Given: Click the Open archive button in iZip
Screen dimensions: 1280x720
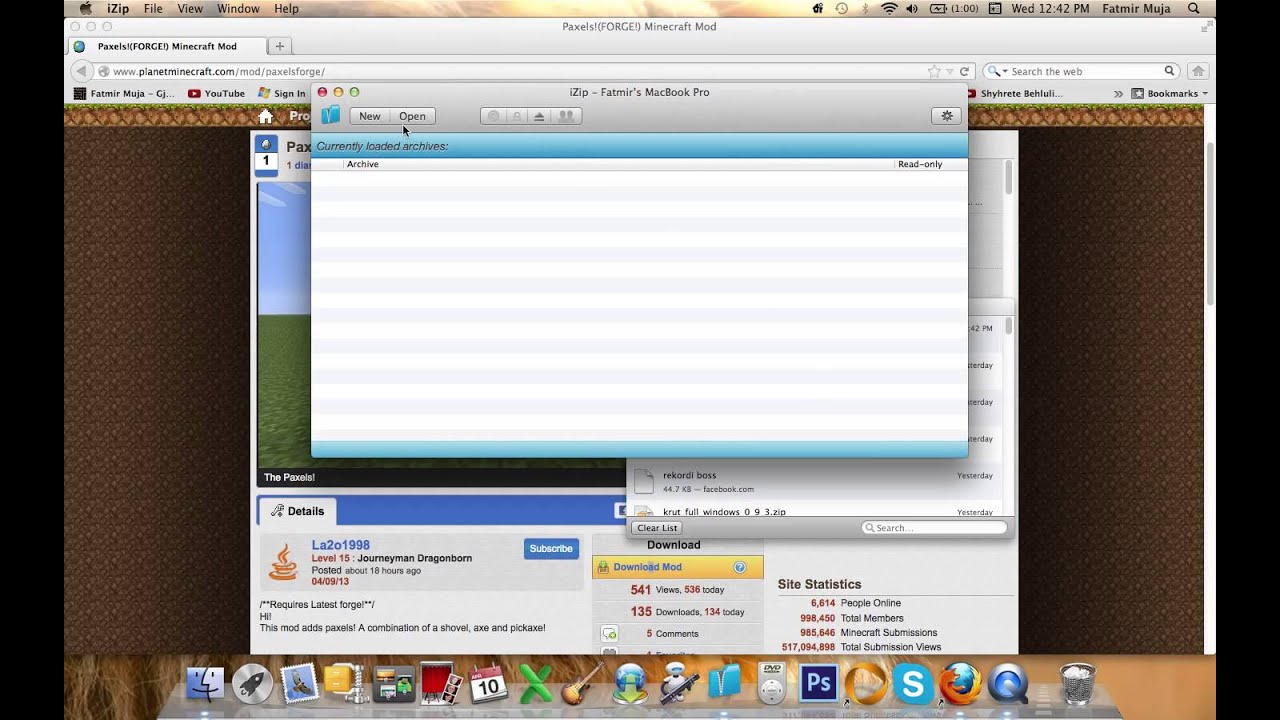Looking at the screenshot, I should [412, 116].
